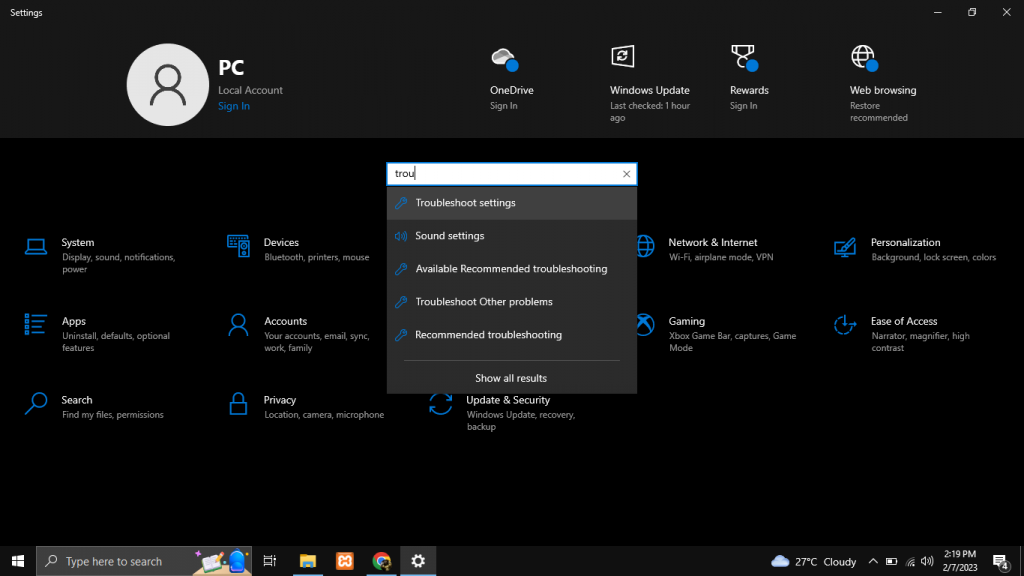
Task: Open the Accounts category label
Action: [285, 321]
